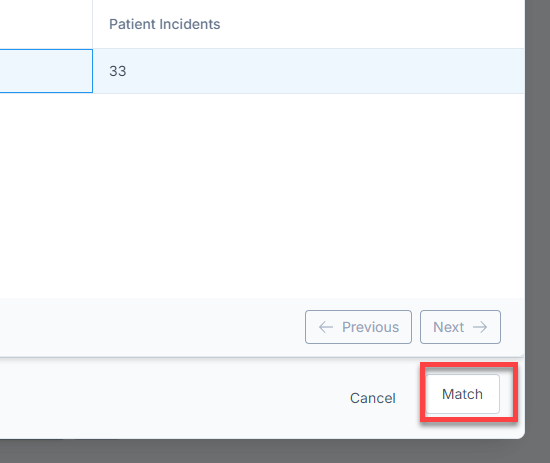Click the empty table area under row 33
550x463 pixels.
[x=262, y=196]
